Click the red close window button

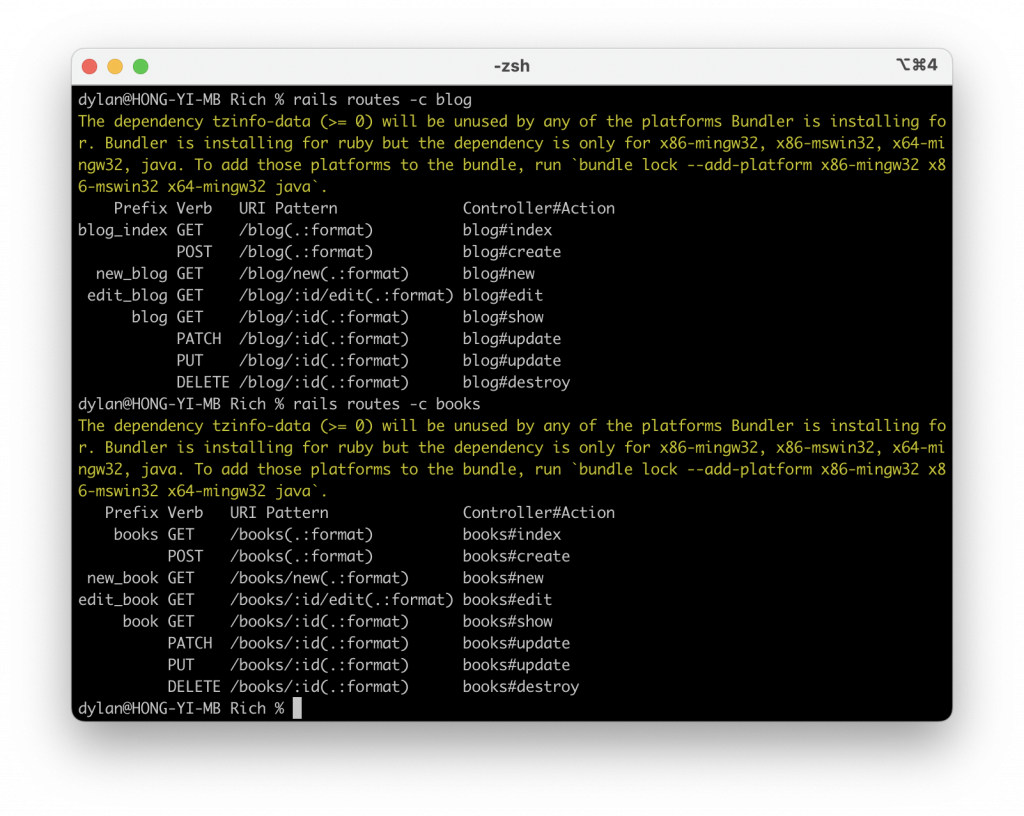89,67
